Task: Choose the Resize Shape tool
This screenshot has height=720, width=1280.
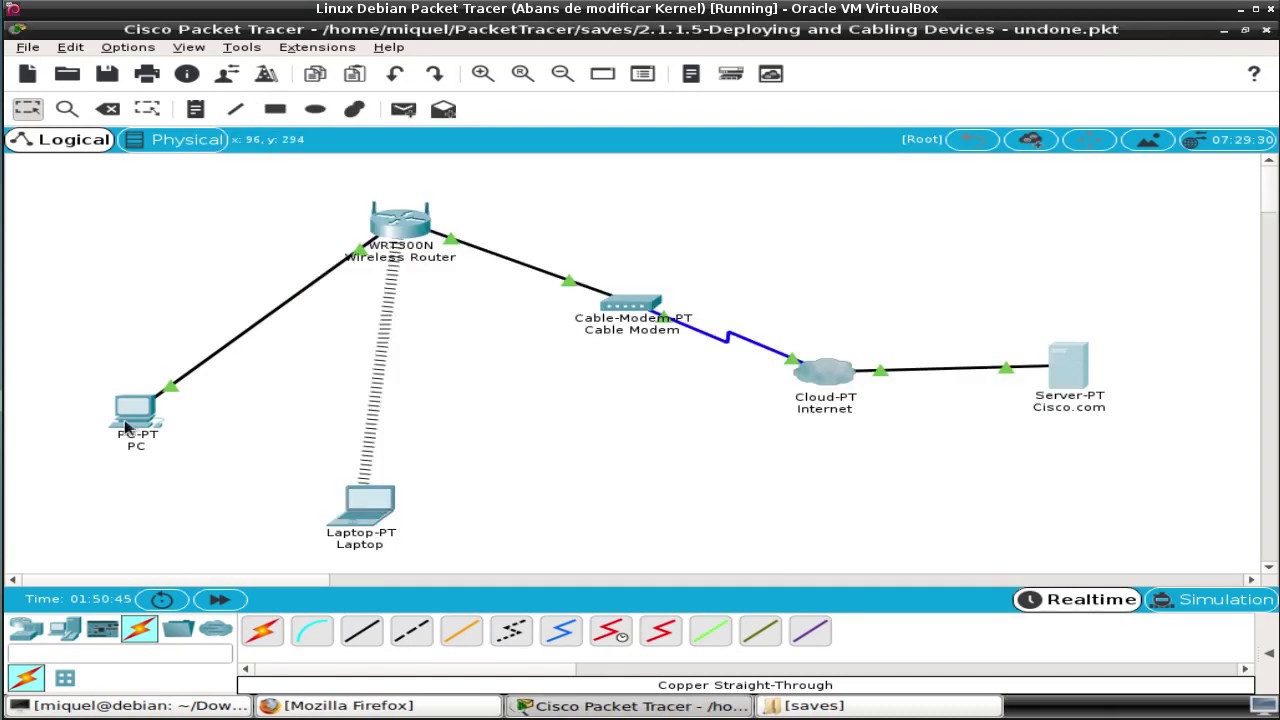Action: [x=147, y=109]
